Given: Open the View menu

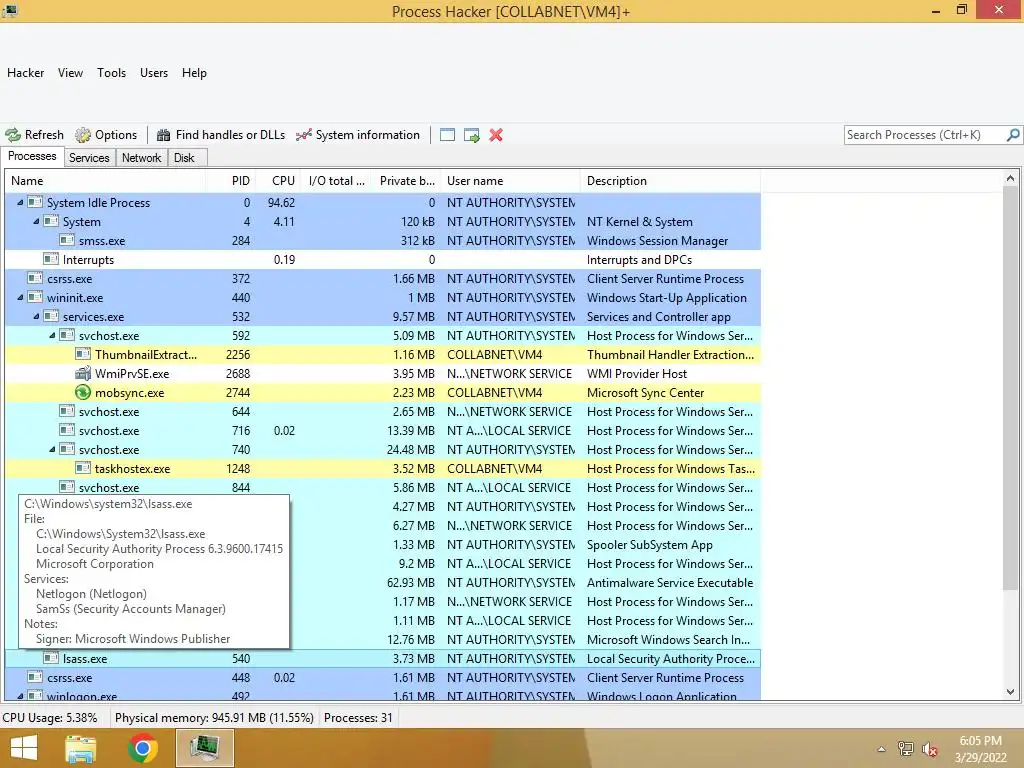Looking at the screenshot, I should point(70,73).
